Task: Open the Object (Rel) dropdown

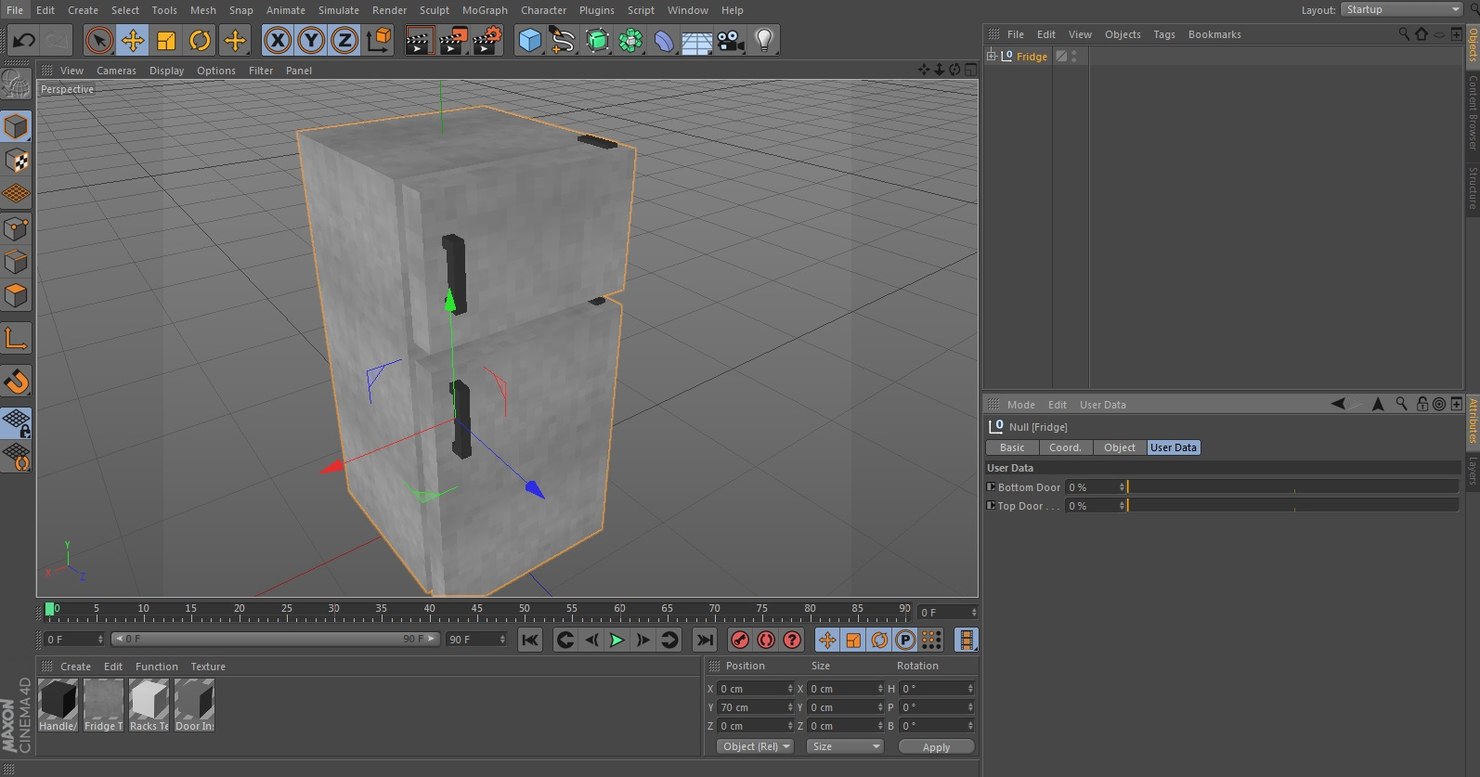Action: [x=753, y=746]
